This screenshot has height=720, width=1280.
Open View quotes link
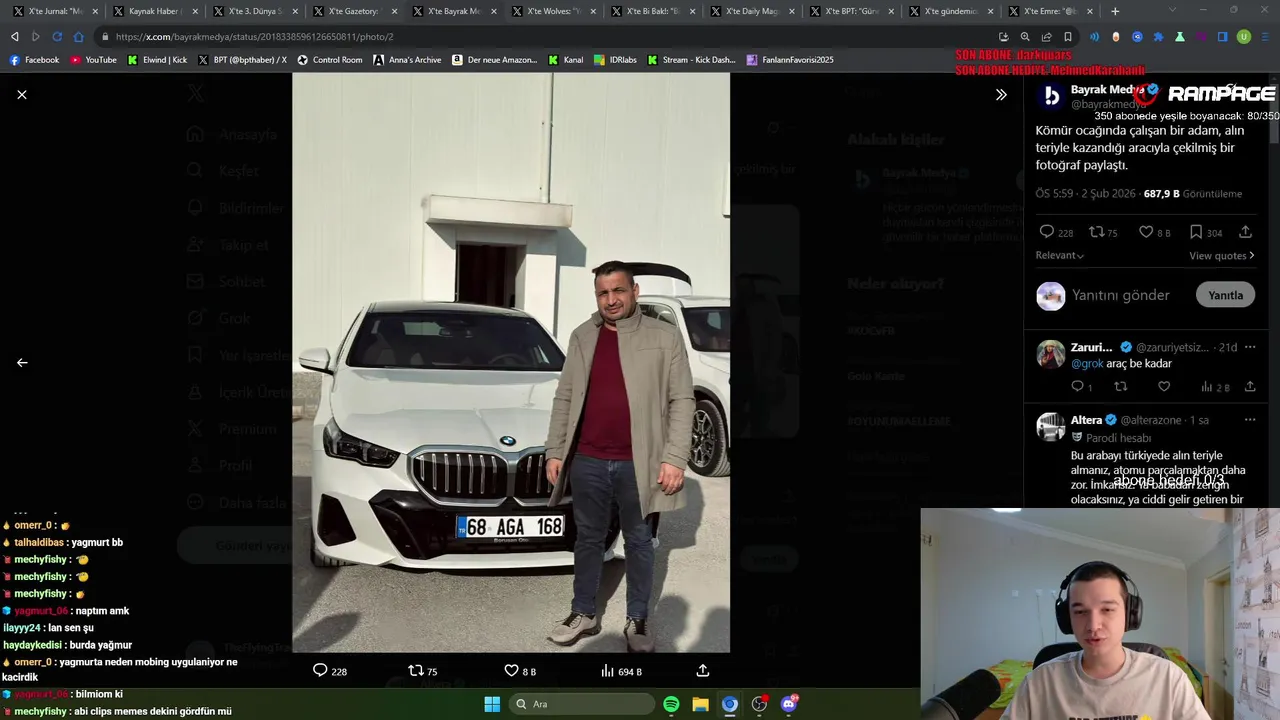[x=1221, y=255]
